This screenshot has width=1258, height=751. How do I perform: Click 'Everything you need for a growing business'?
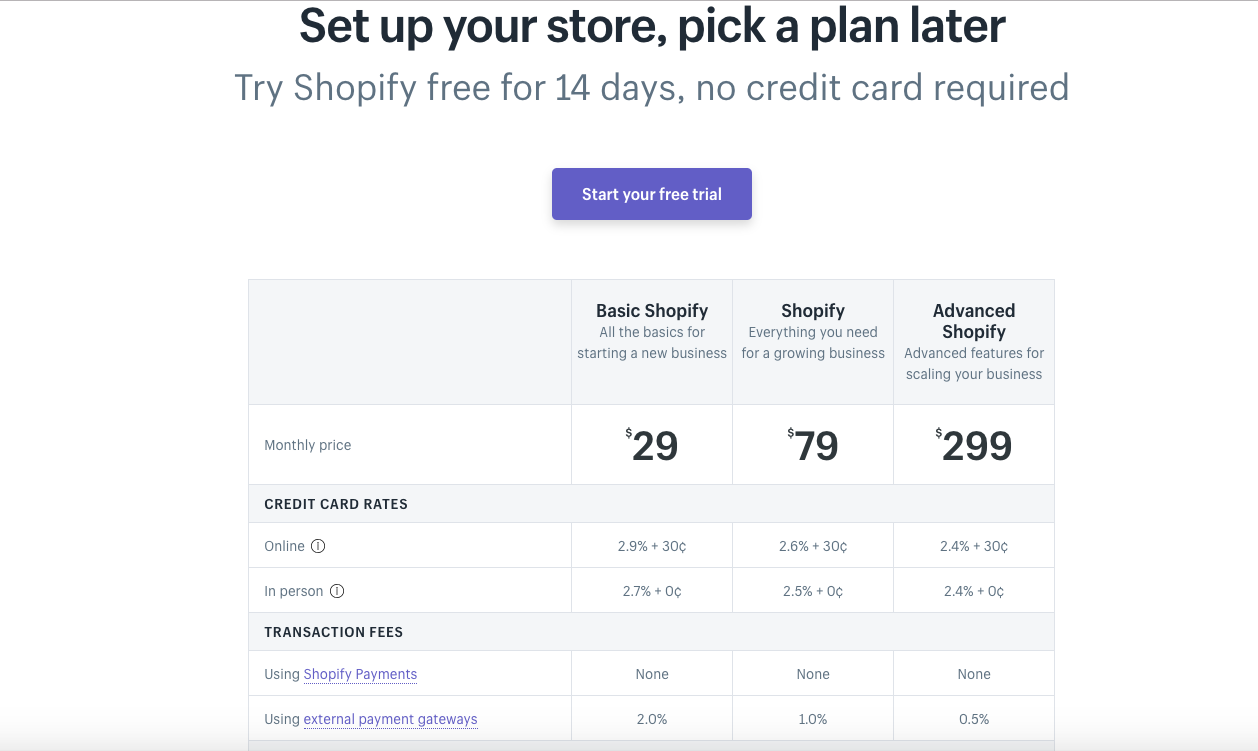(813, 343)
